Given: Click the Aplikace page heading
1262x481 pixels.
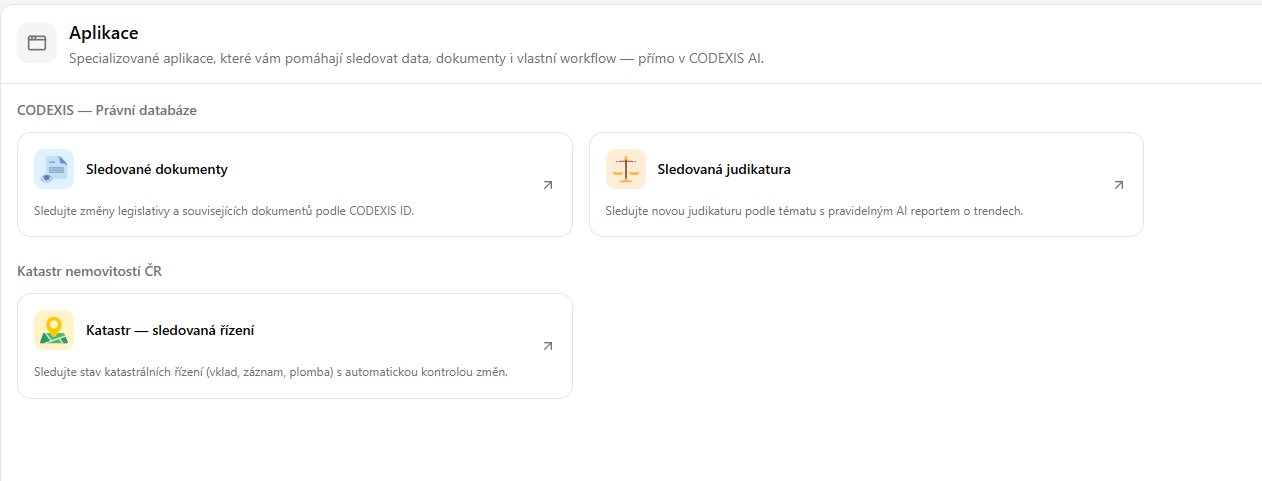Looking at the screenshot, I should pyautogui.click(x=104, y=34).
